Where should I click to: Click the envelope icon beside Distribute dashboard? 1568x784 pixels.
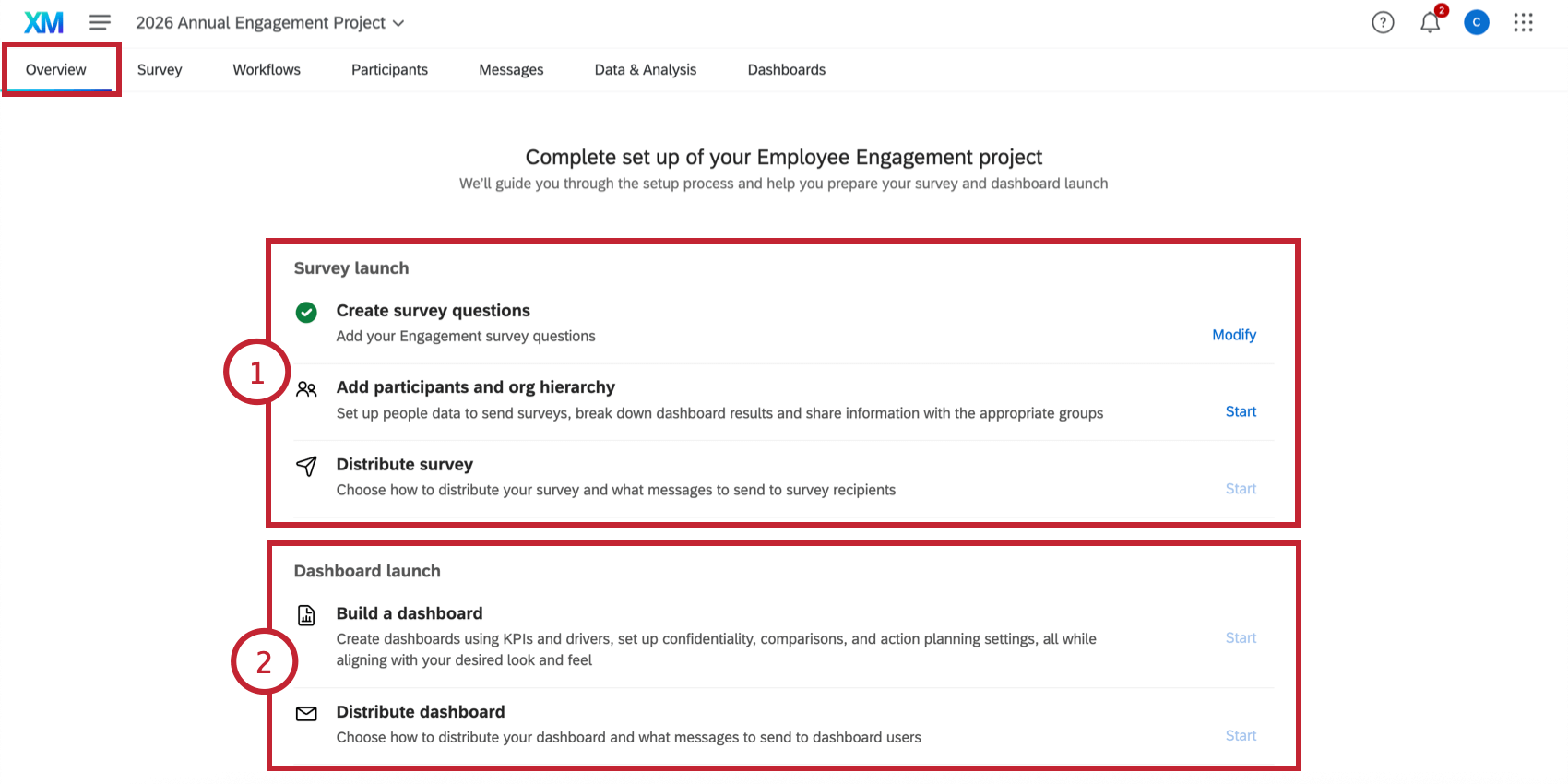click(x=305, y=714)
